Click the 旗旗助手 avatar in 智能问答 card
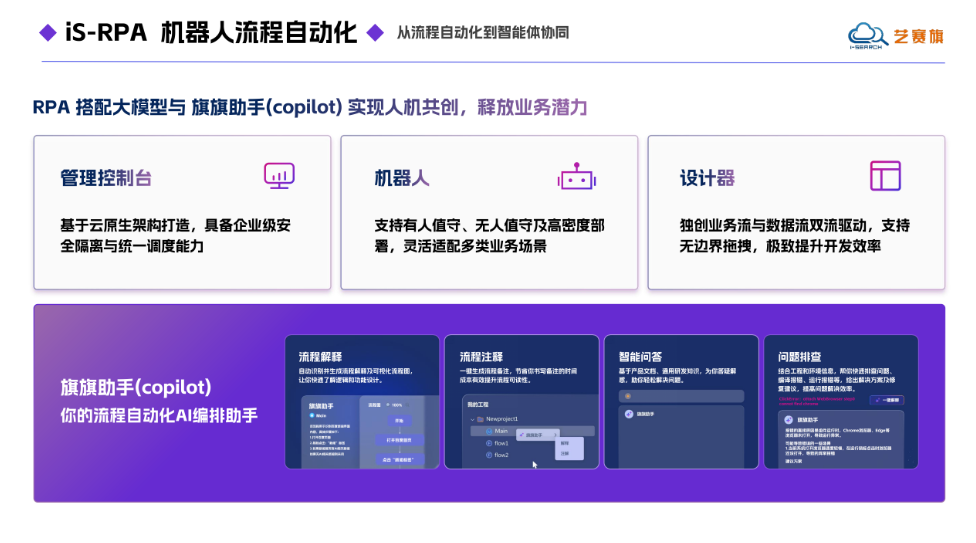 pos(629,413)
